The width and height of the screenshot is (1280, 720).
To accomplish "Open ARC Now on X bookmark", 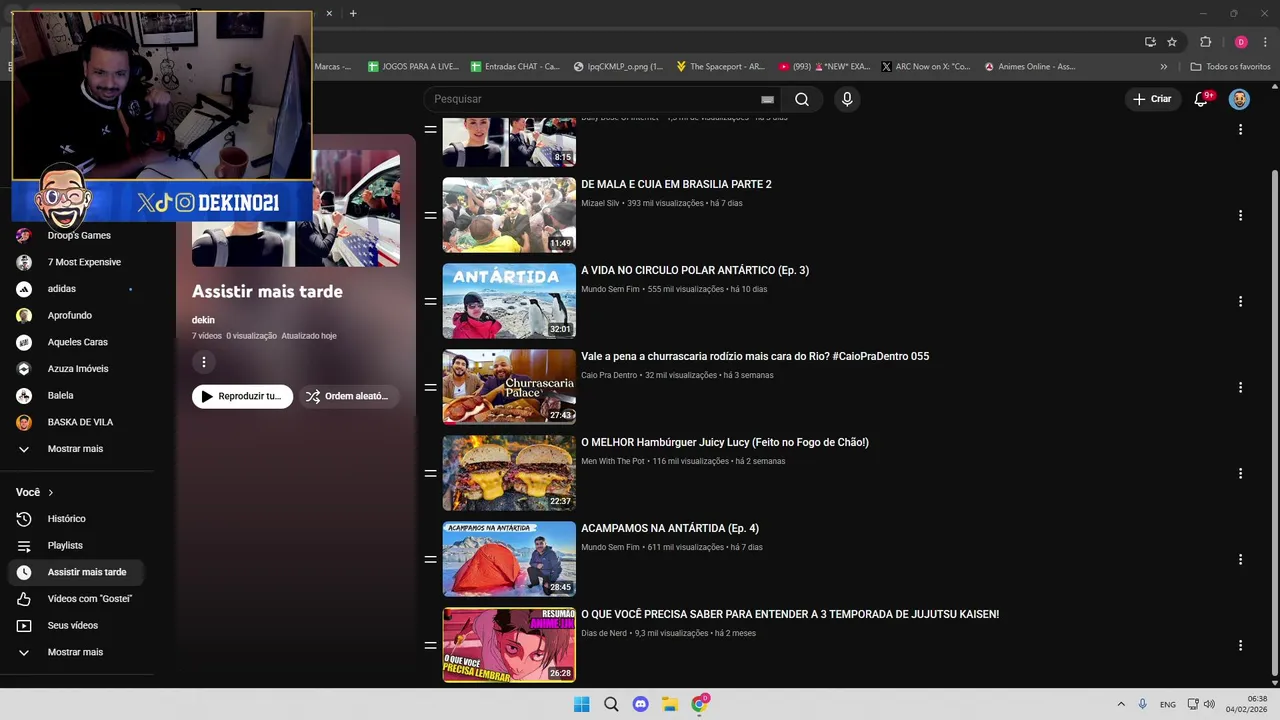I will [x=926, y=67].
